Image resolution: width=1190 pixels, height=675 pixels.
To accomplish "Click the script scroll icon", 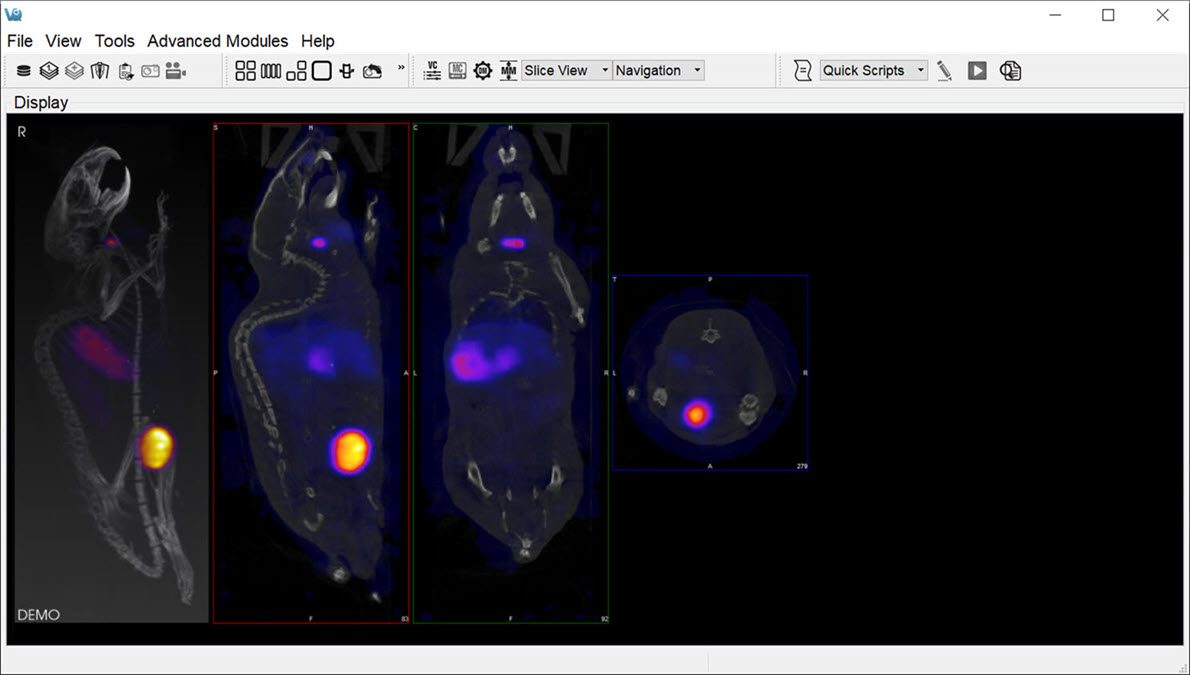I will coord(802,71).
